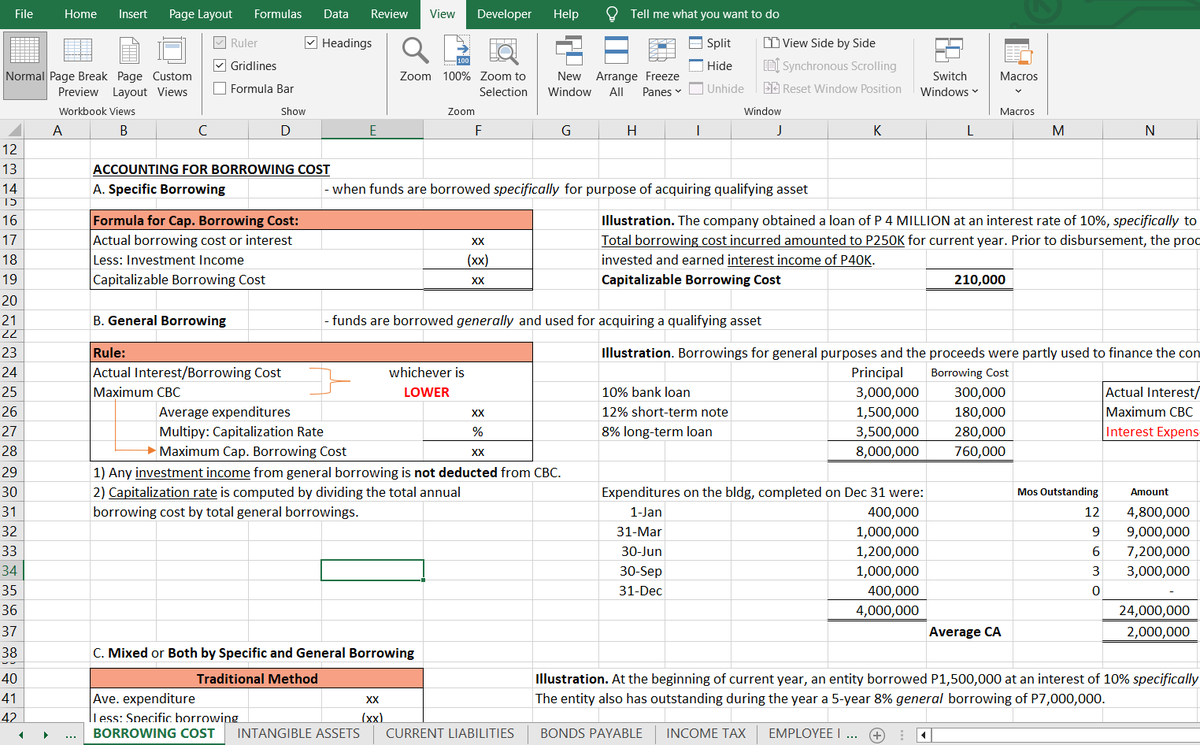Go to next sheet tab arrow
Screen dimensions: 1200x745
click(44, 733)
